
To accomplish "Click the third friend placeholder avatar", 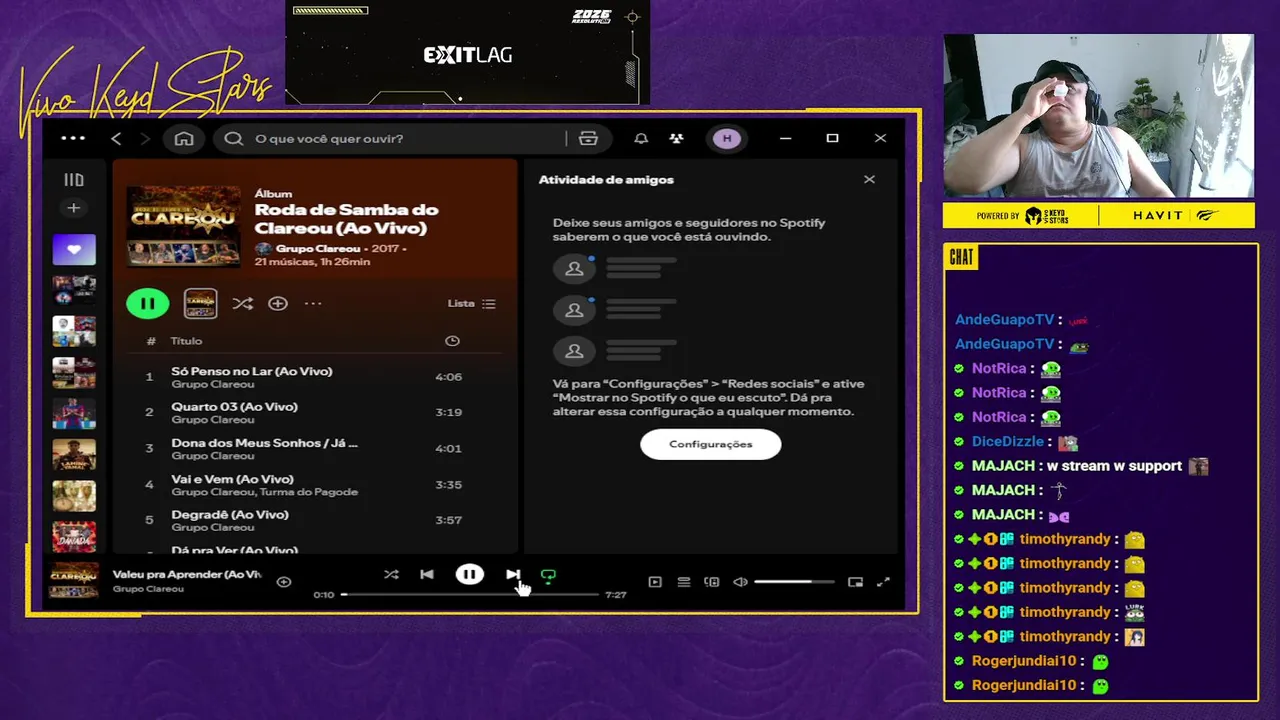I will 574,351.
